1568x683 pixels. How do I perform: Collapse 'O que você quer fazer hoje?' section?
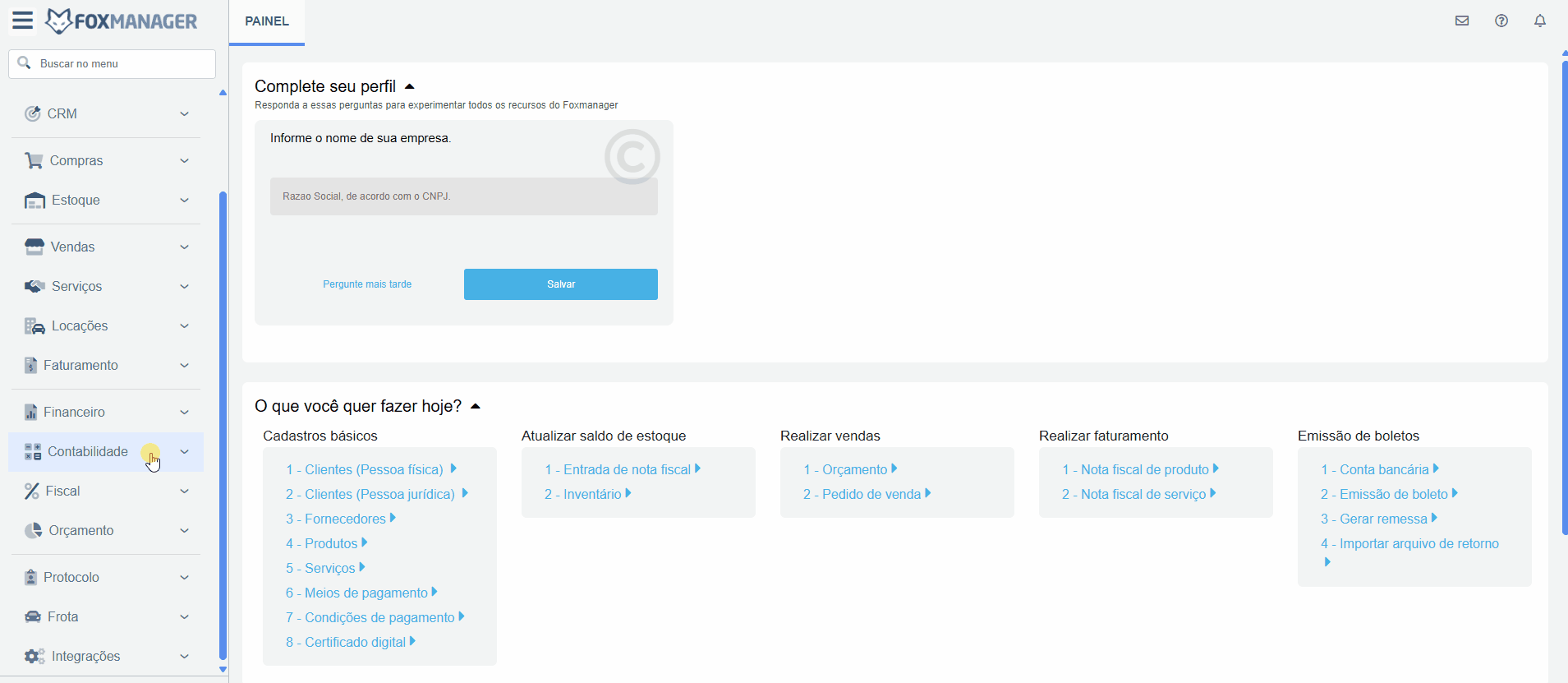[x=476, y=406]
